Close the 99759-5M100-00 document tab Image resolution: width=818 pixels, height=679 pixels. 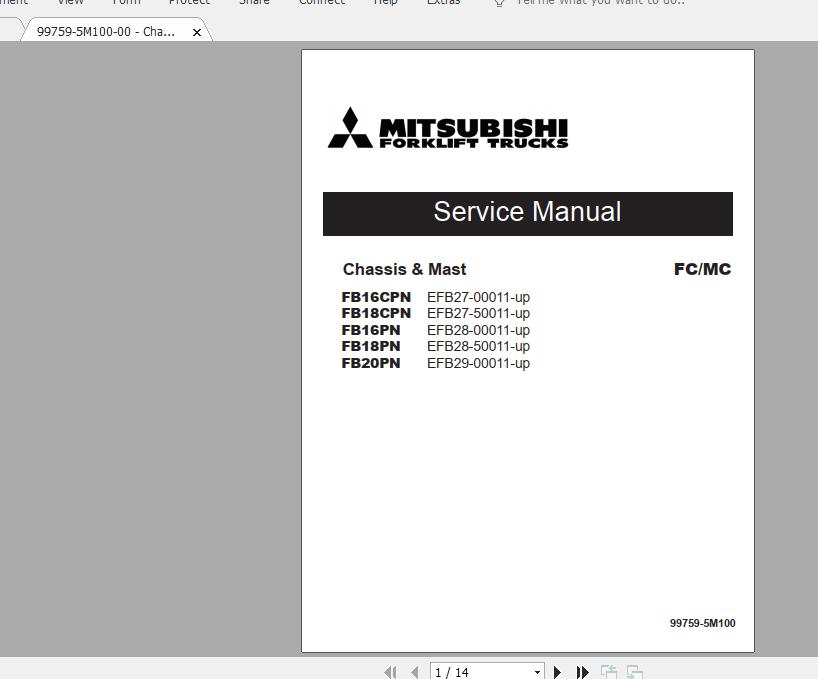click(x=197, y=32)
